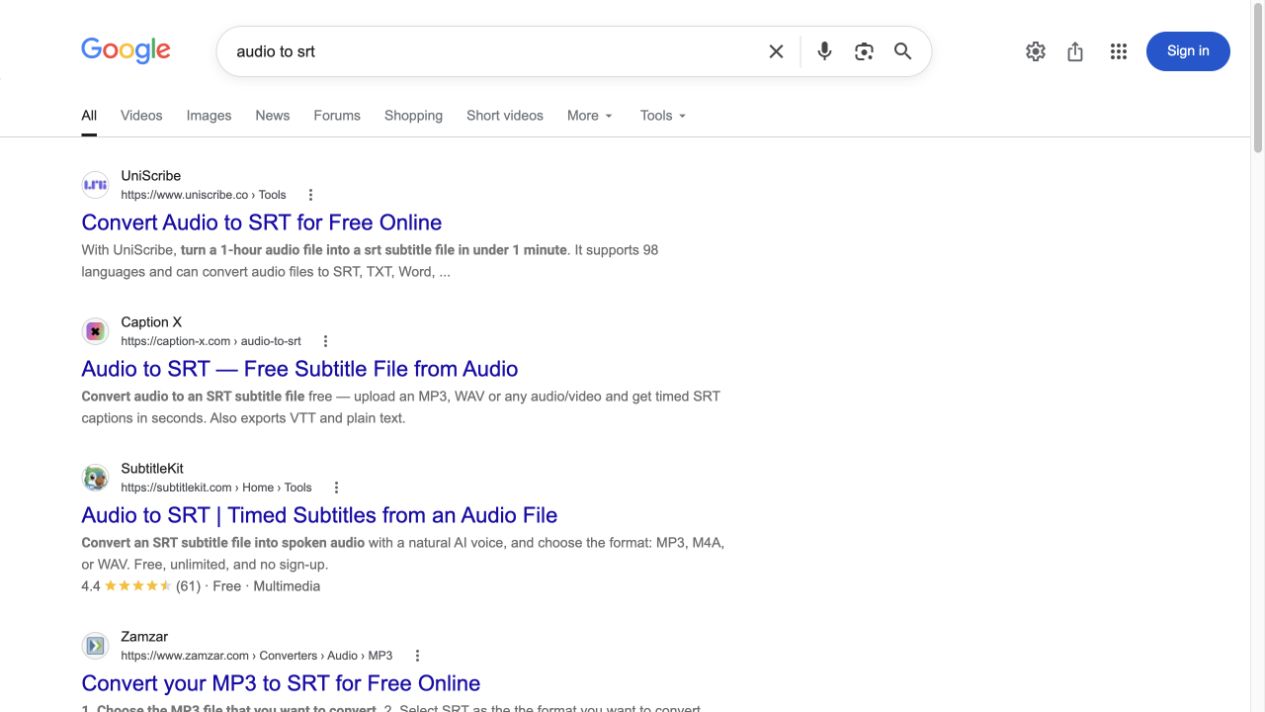Click the Zamzar site name text

click(x=144, y=637)
